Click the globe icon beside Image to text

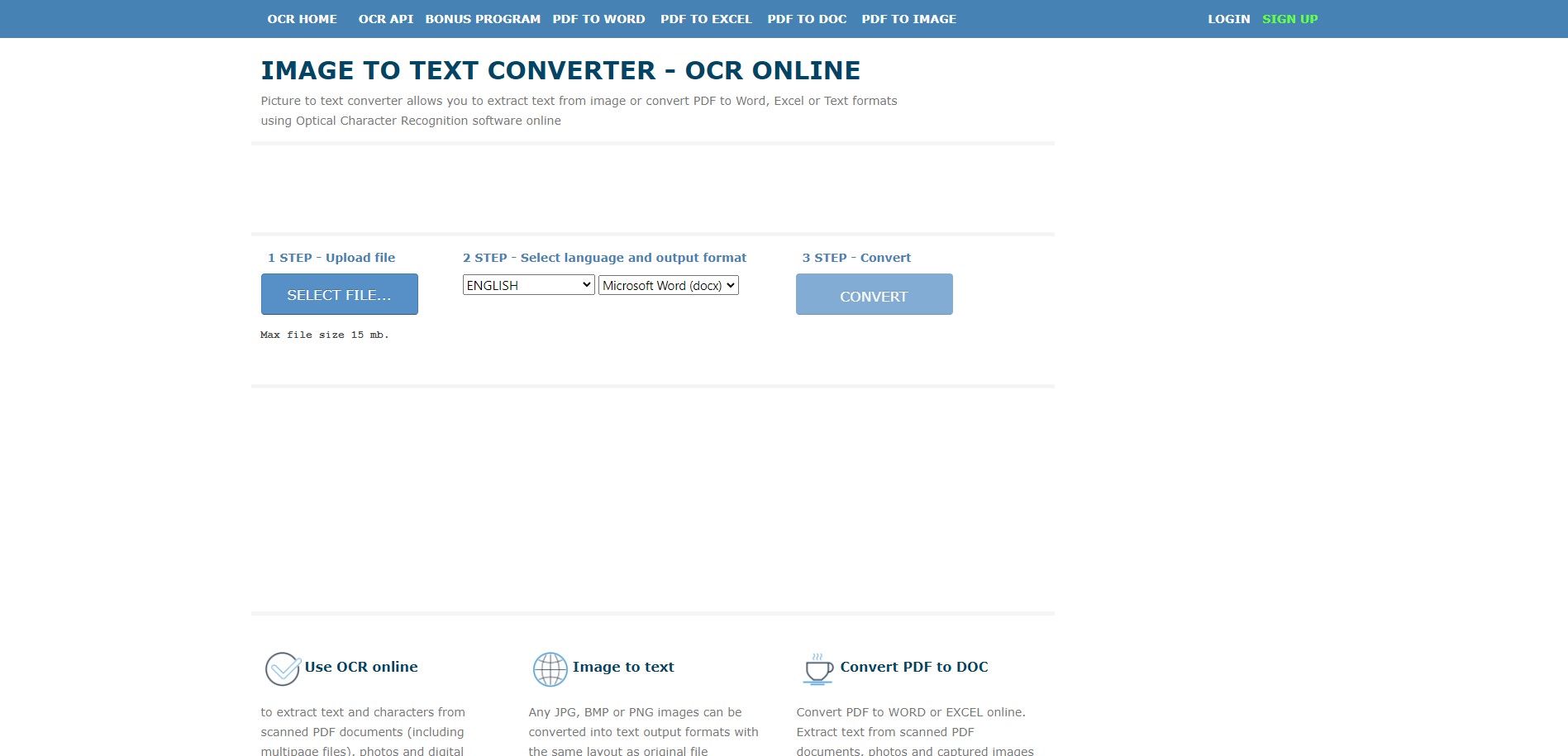point(550,669)
